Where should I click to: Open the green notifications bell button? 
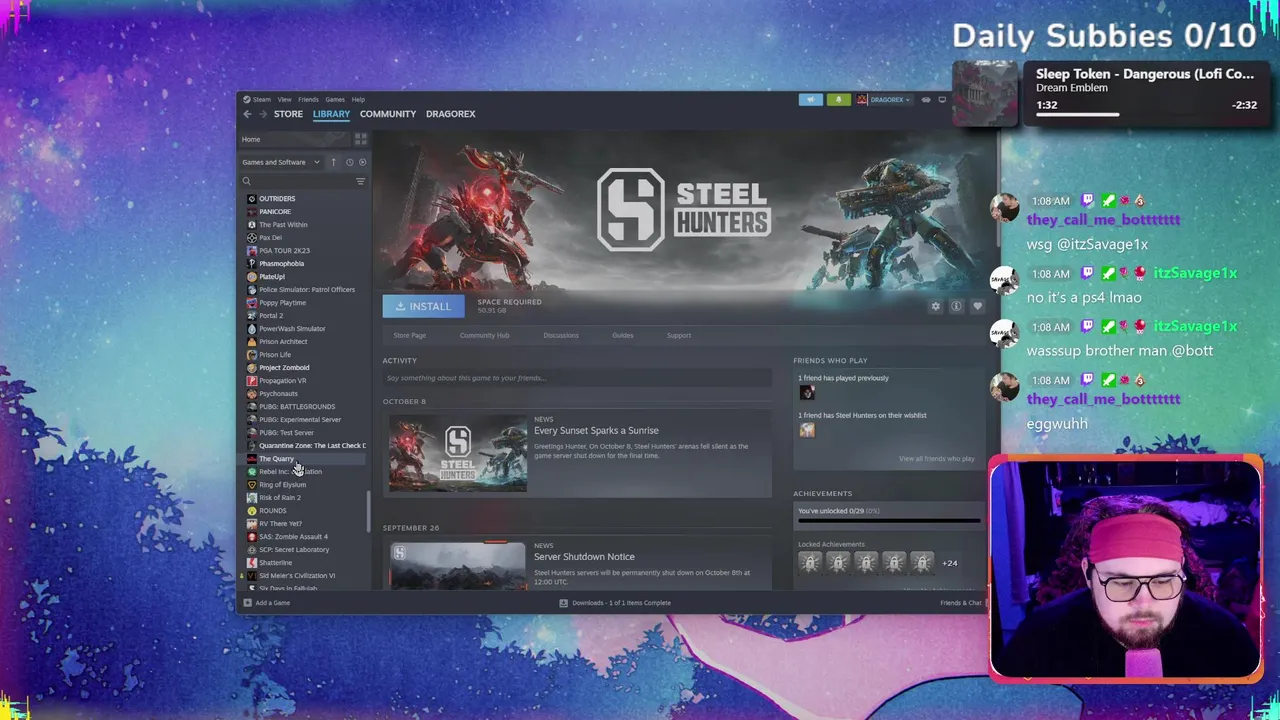pos(838,99)
